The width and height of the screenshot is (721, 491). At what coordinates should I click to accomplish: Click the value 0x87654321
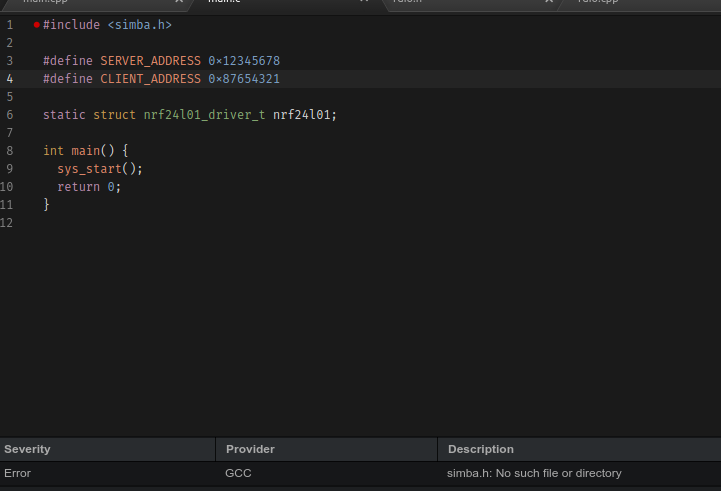point(244,79)
